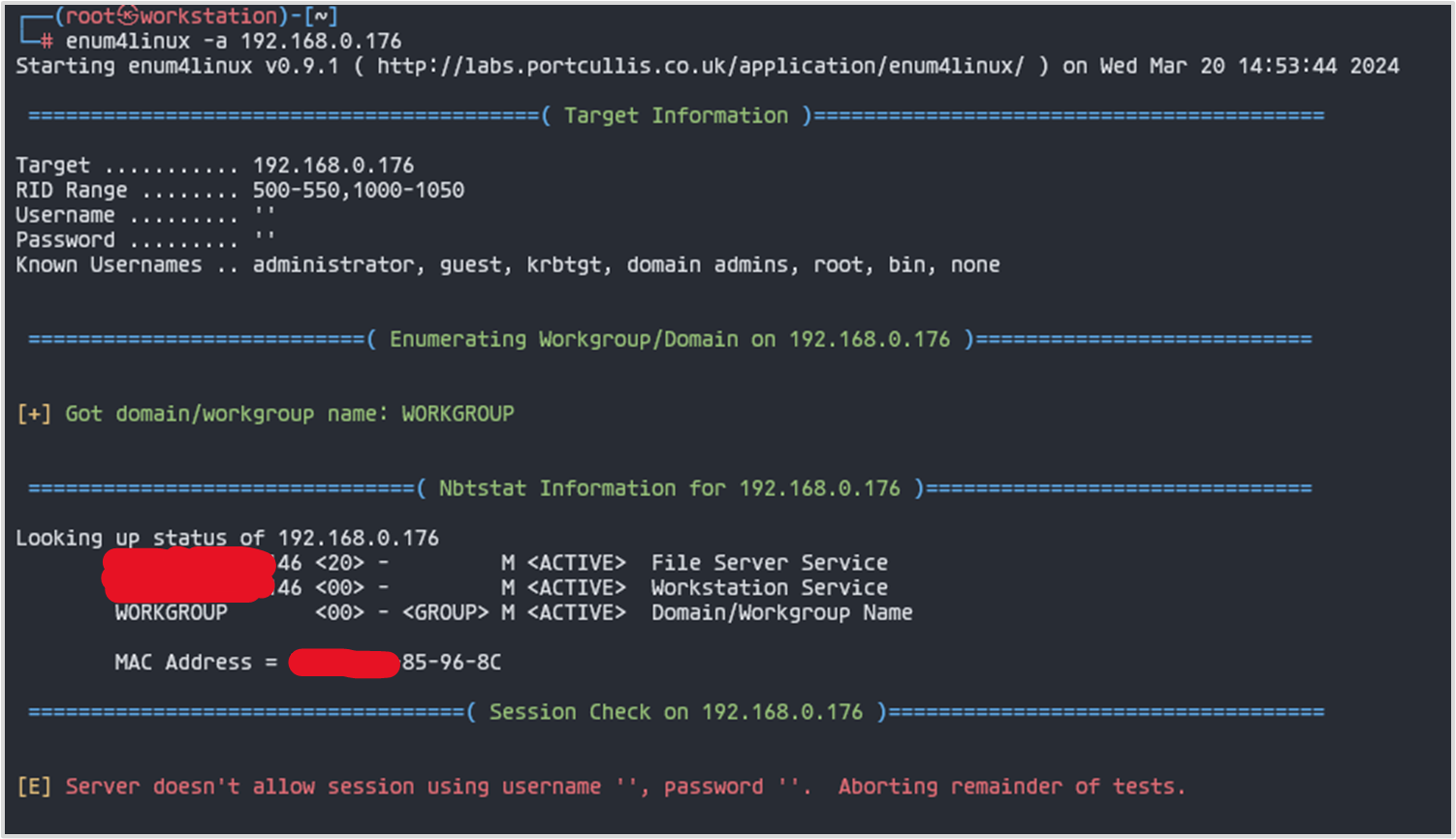Viewport: 1456px width, 839px height.
Task: Click the Target Information section header
Action: (x=676, y=116)
